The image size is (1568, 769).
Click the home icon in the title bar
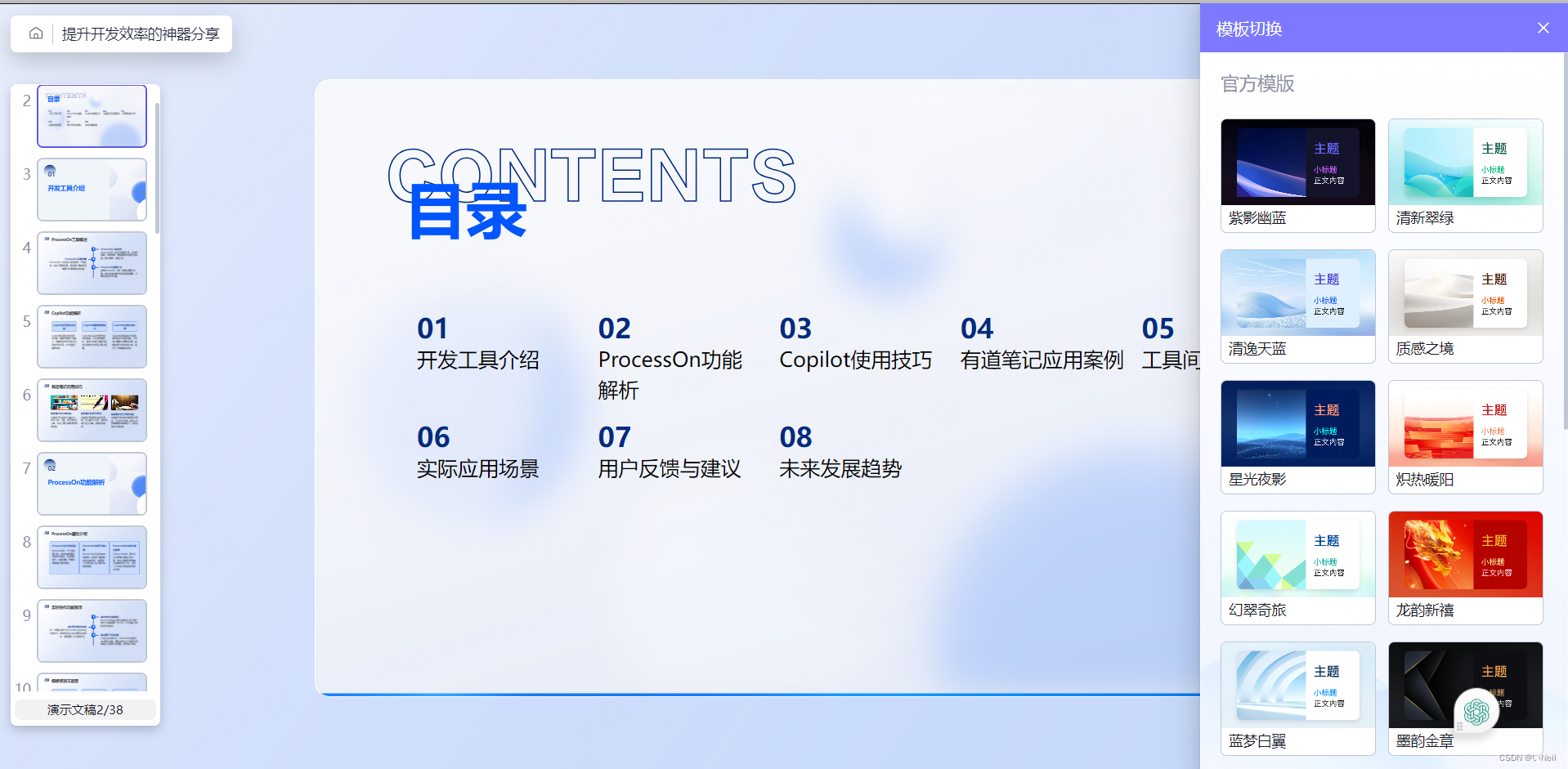[36, 34]
